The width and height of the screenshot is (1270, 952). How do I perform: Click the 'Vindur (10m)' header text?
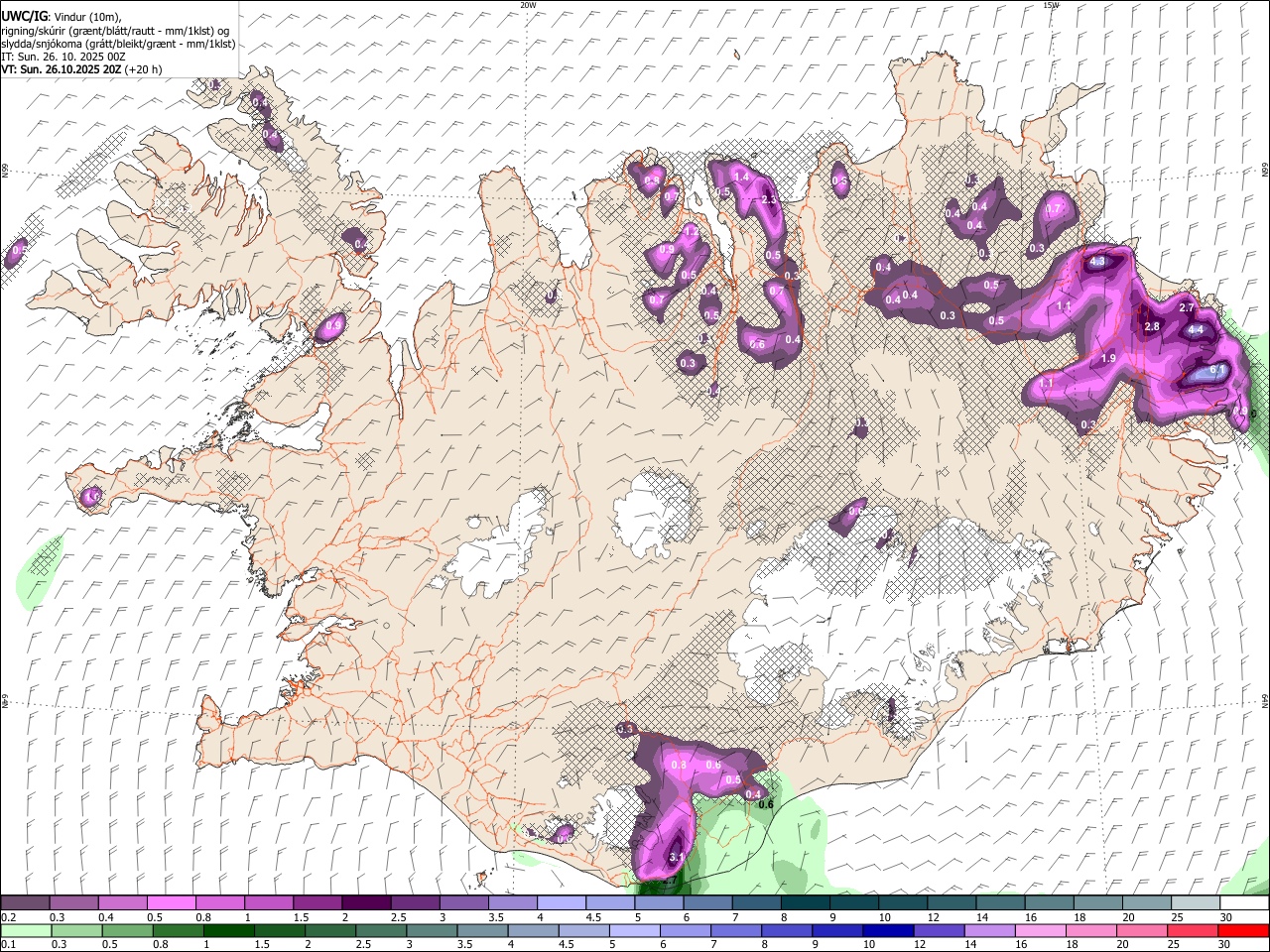(85, 16)
